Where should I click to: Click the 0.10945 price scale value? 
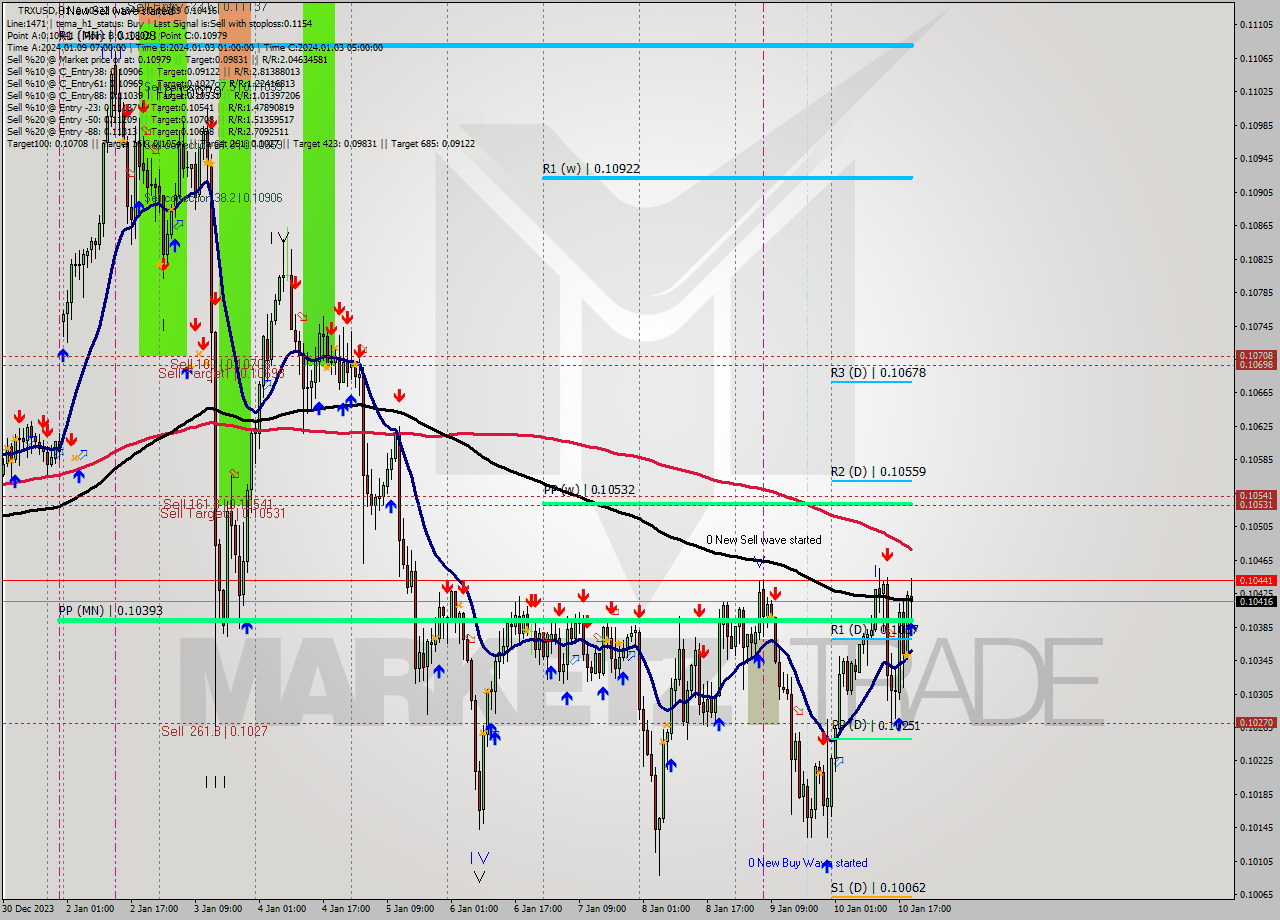coord(1257,159)
